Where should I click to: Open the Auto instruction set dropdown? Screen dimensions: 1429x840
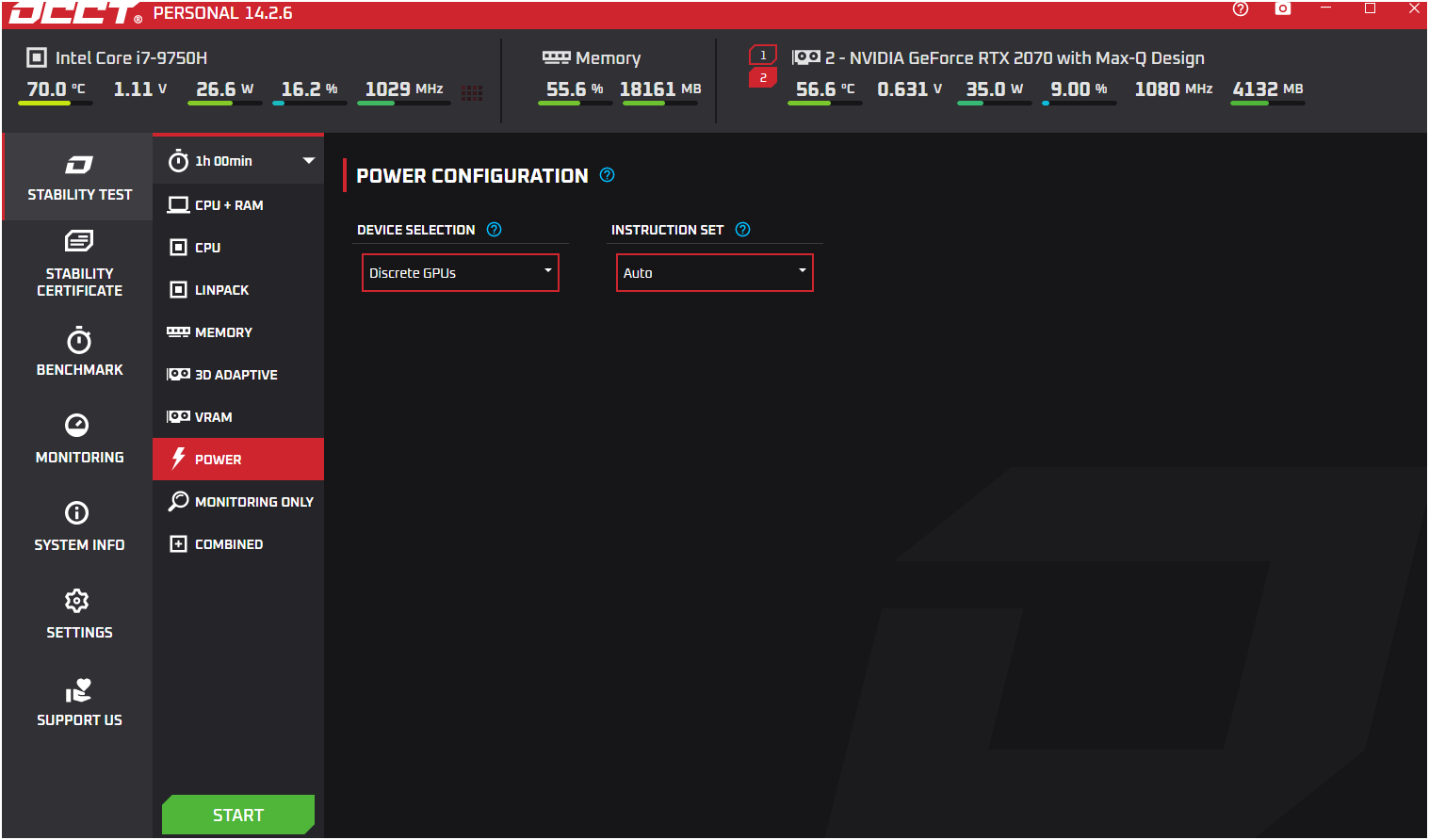tap(715, 273)
